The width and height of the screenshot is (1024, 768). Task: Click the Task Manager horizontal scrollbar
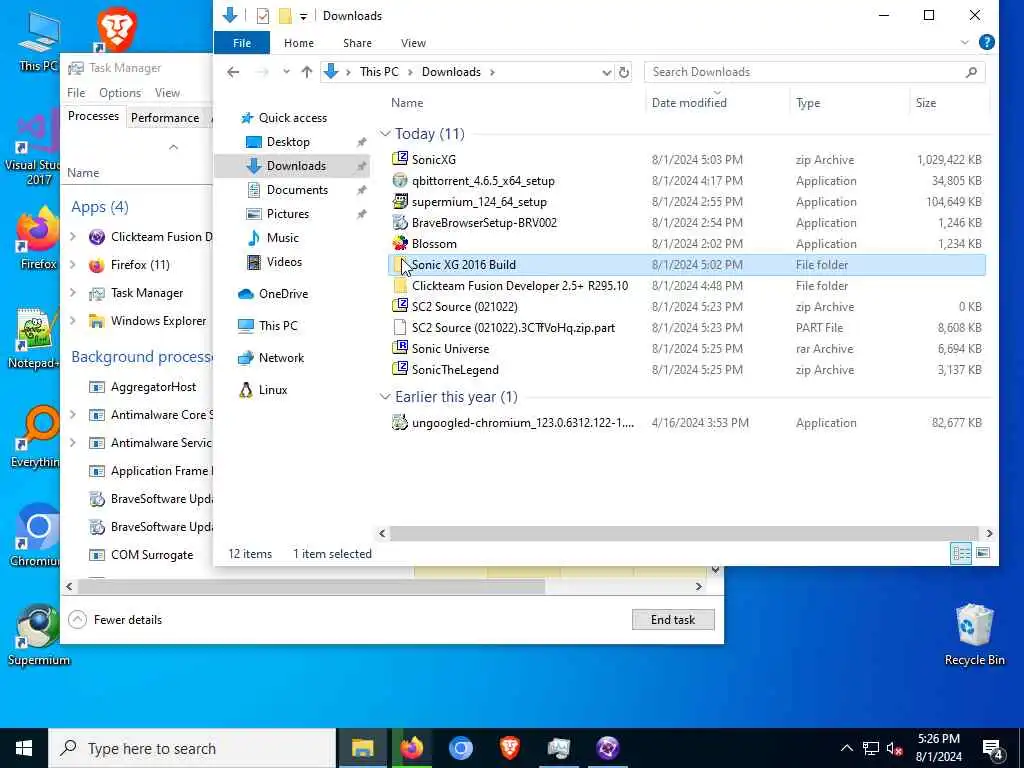point(312,586)
